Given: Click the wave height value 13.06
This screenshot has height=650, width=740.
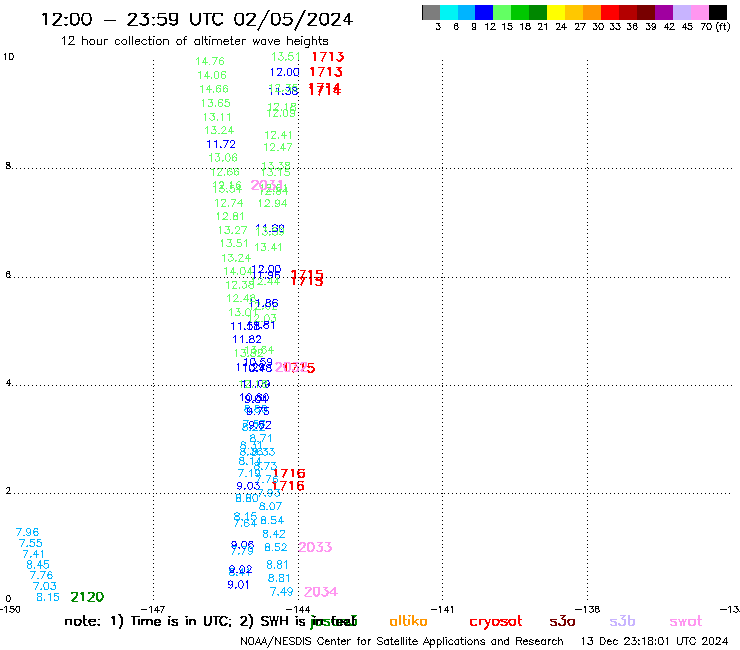Looking at the screenshot, I should (223, 158).
